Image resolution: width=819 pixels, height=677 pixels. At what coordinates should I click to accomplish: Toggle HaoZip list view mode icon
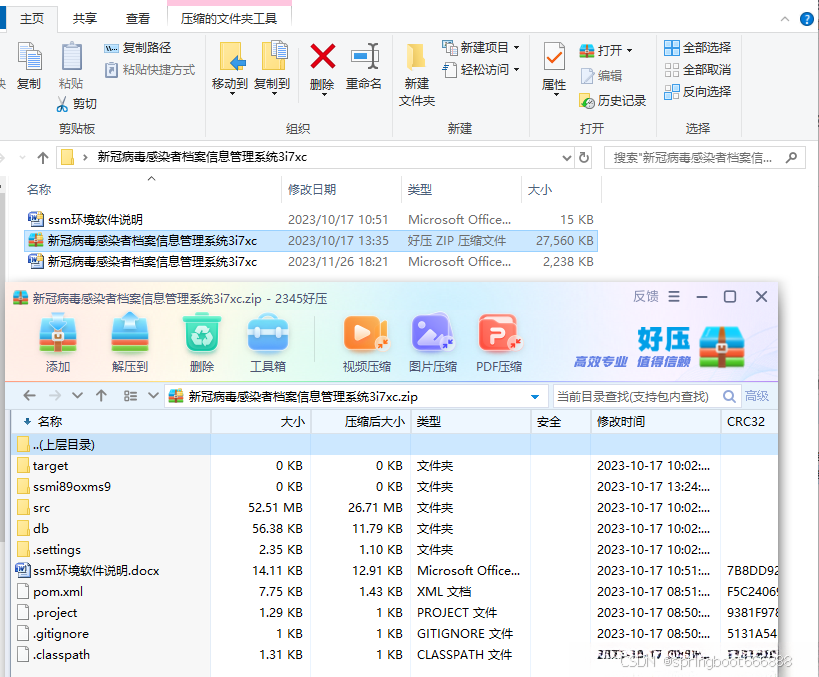(130, 396)
